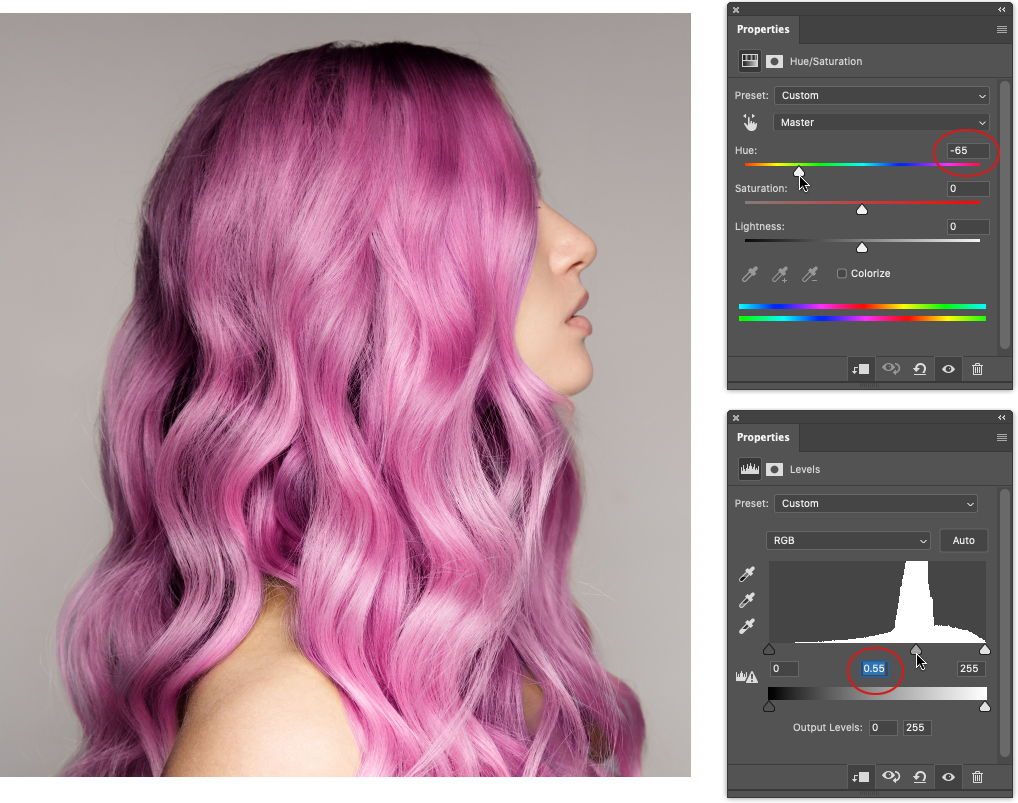Screen dimensions: 1018x803
Task: Select Properties tab in Hue/Saturation panel
Action: point(763,29)
